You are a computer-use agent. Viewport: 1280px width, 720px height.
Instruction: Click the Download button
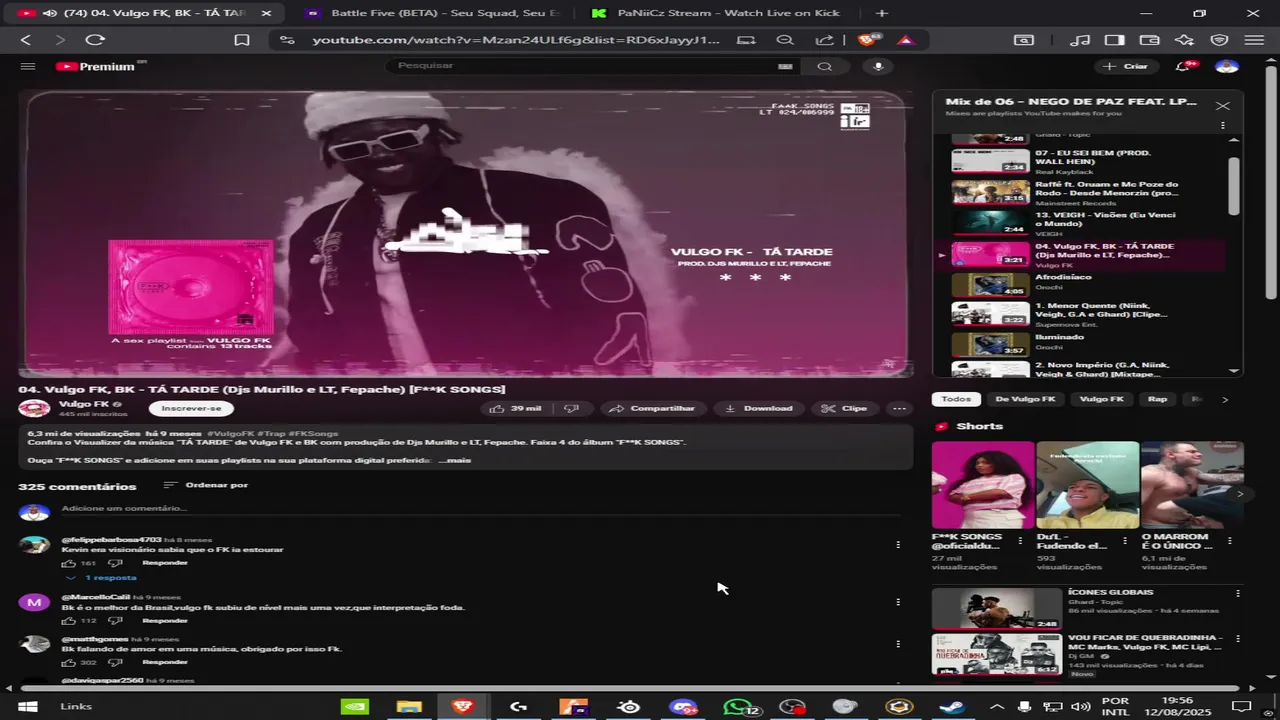759,408
